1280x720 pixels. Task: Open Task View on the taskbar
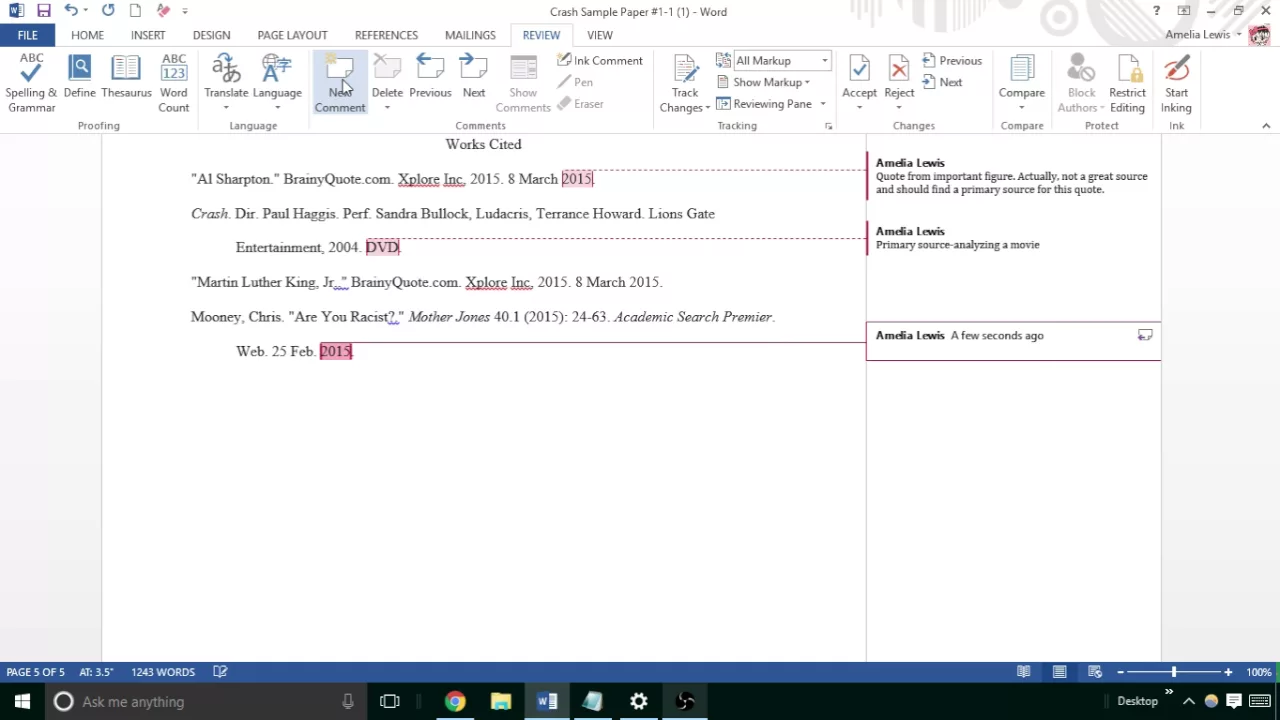tap(390, 701)
